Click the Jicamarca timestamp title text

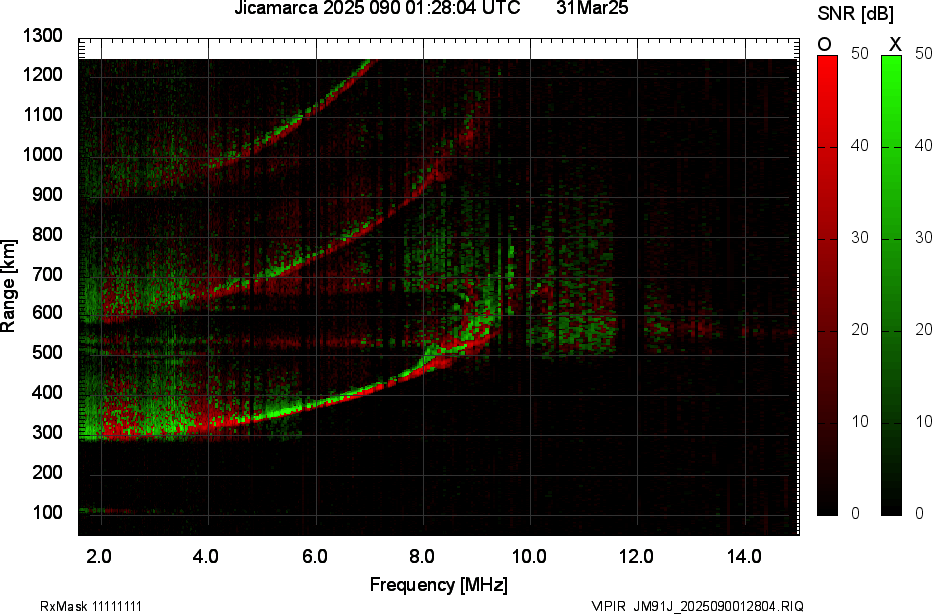377,8
